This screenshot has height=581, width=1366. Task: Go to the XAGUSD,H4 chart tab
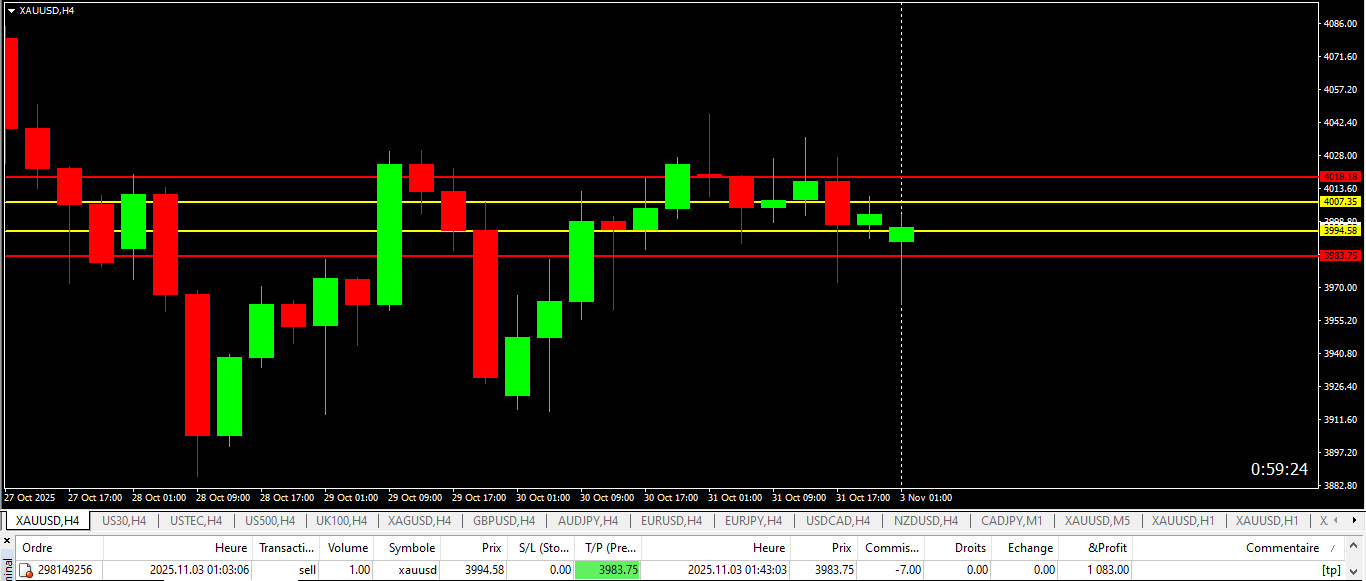tap(419, 521)
